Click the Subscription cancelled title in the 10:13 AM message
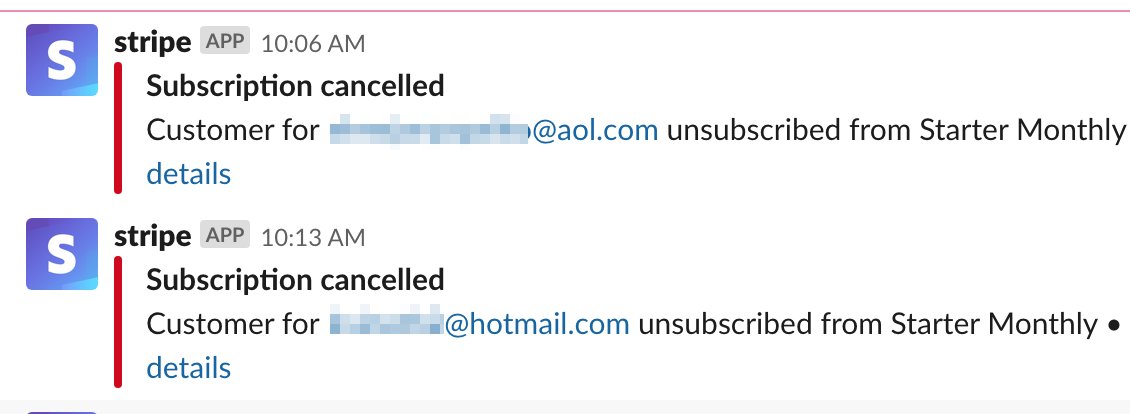This screenshot has width=1130, height=414. pyautogui.click(x=295, y=280)
